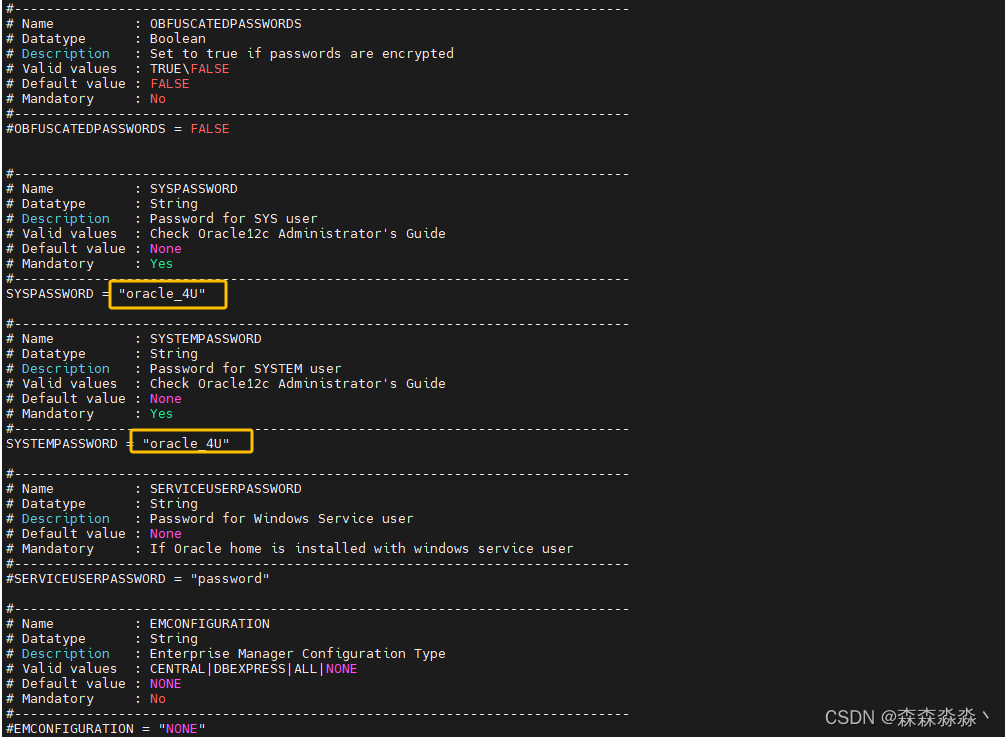Click the "NONE" value of EMCONFIGURATION
1005x737 pixels.
coord(182,728)
